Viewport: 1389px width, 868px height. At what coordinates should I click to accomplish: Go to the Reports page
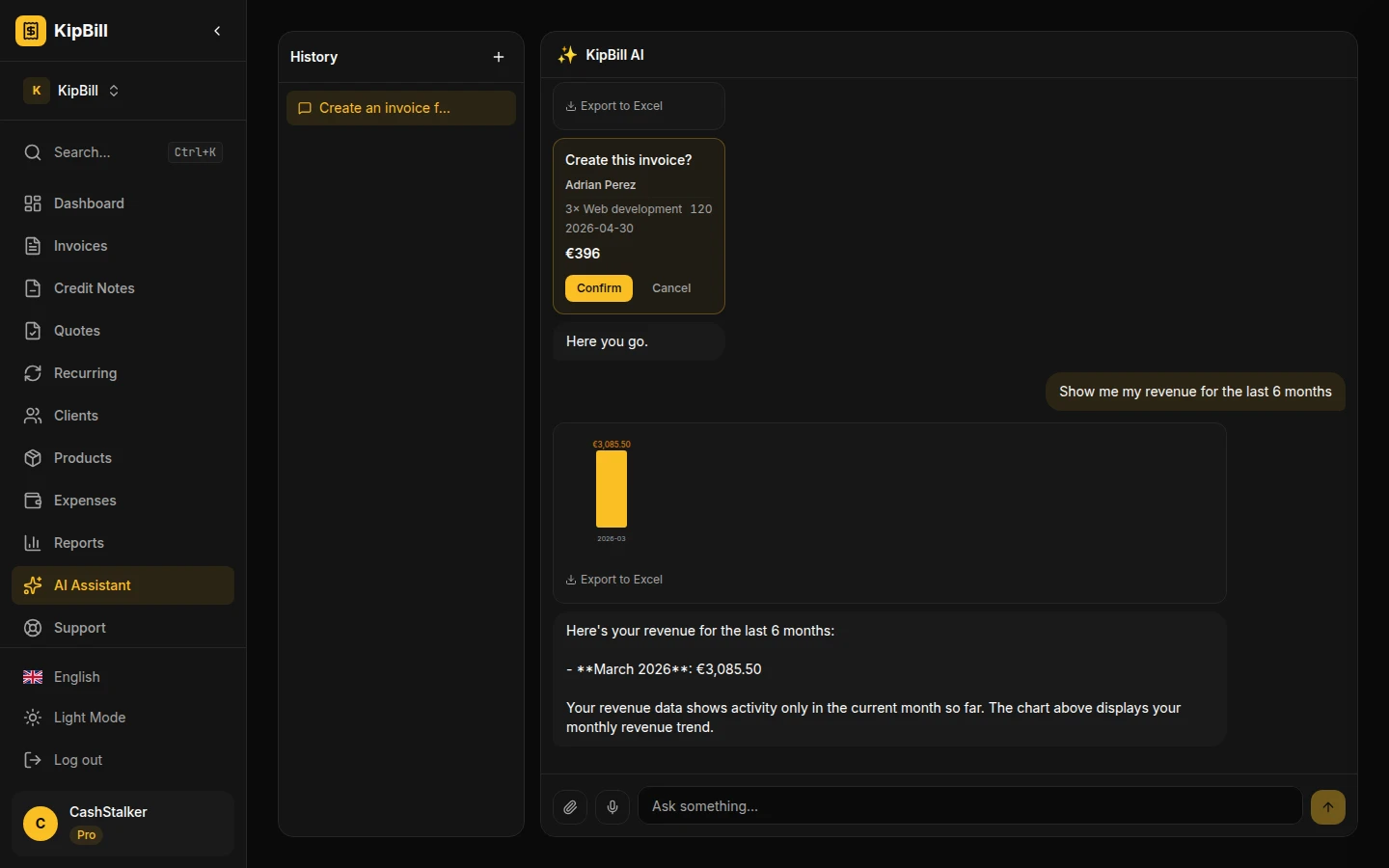78,543
